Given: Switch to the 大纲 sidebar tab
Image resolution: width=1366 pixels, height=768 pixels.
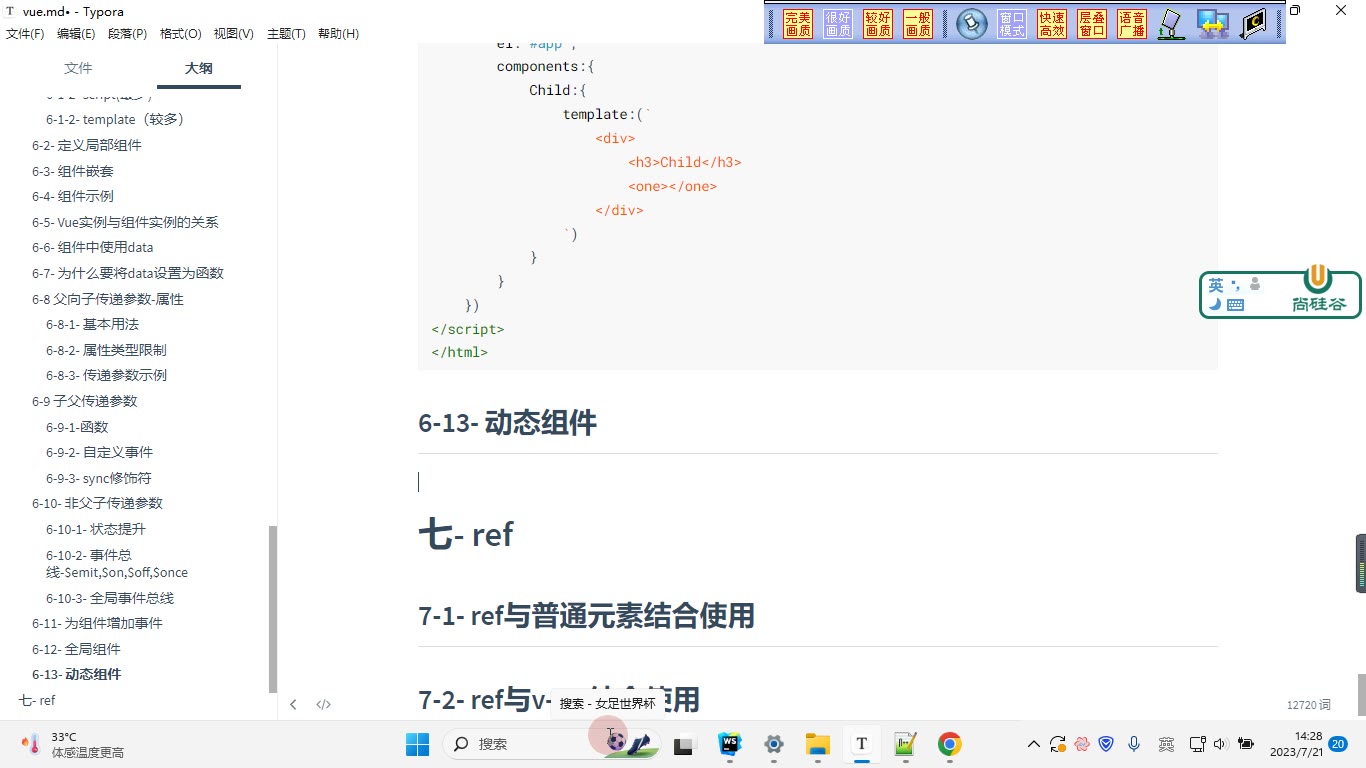Looking at the screenshot, I should pos(199,68).
